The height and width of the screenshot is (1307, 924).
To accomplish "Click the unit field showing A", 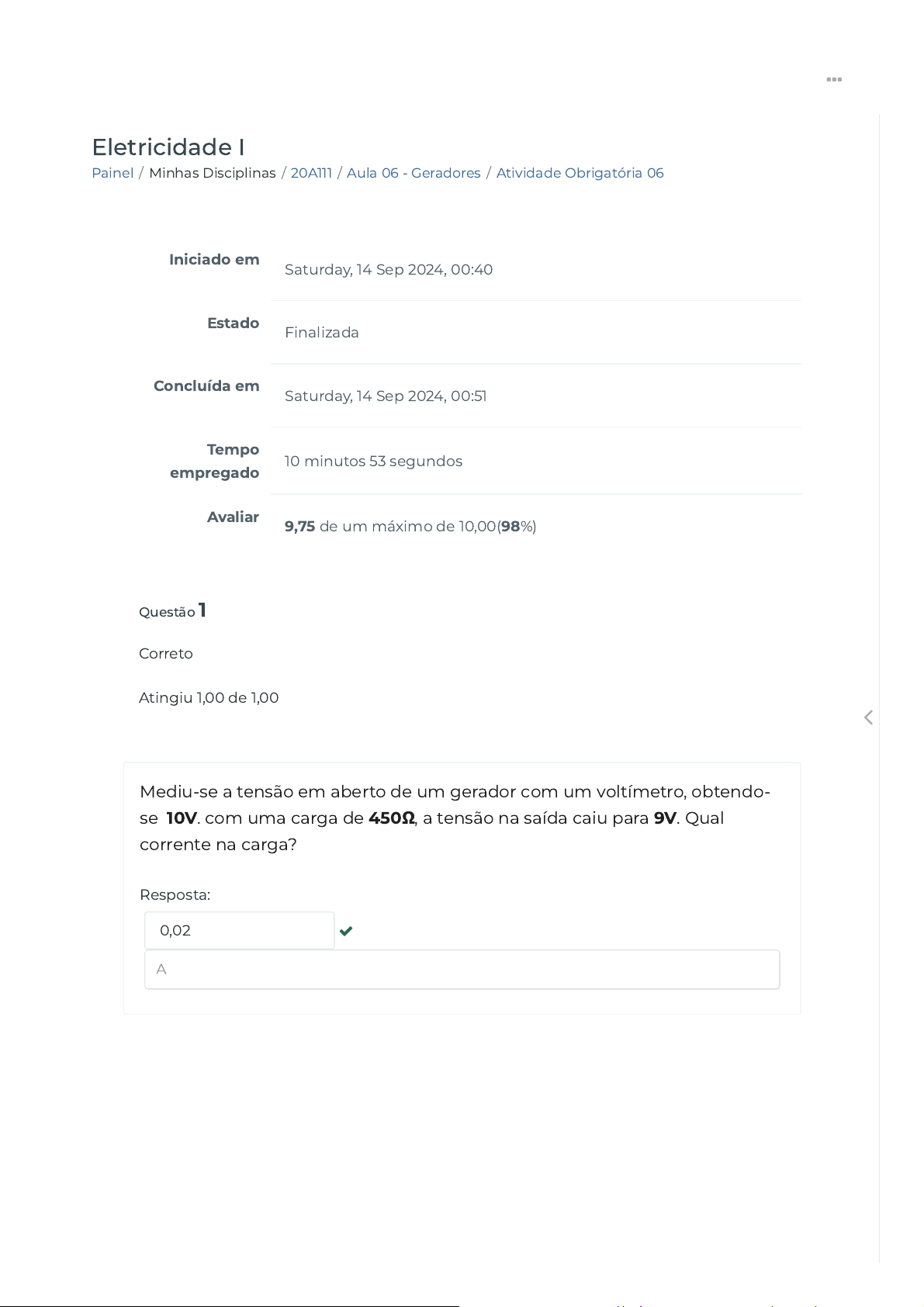I will 462,970.
